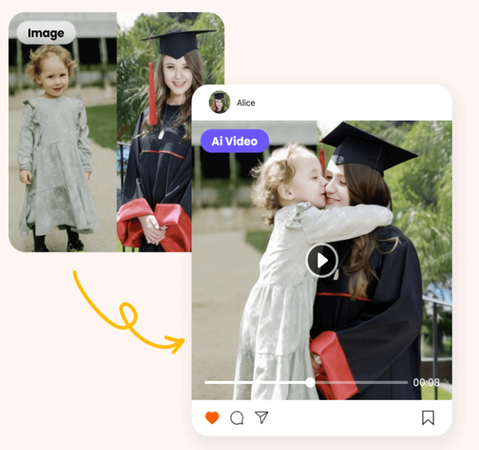Click the yellow curly arrow graphic
This screenshot has height=450, width=479.
(x=128, y=313)
